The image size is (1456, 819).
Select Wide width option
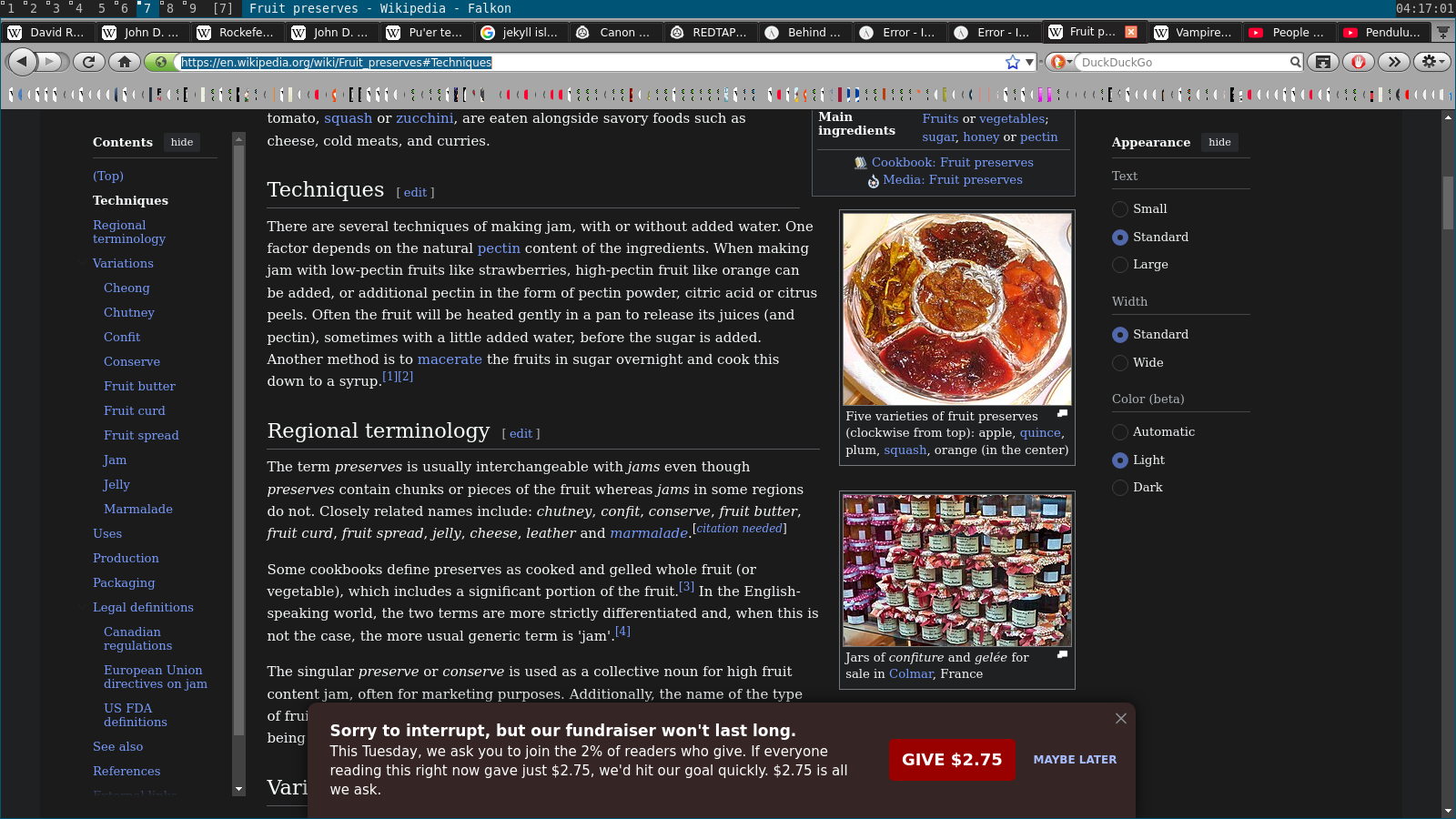pyautogui.click(x=1120, y=363)
